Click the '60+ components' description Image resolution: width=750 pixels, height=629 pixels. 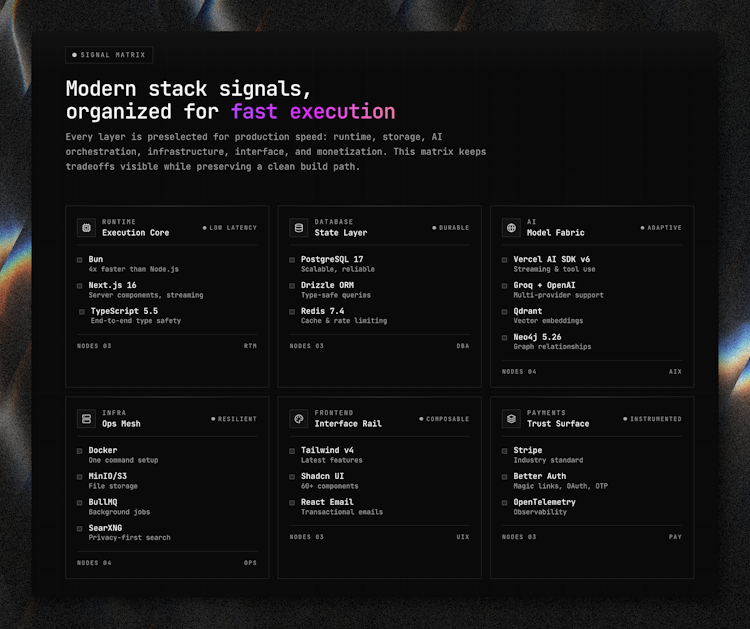coord(330,486)
